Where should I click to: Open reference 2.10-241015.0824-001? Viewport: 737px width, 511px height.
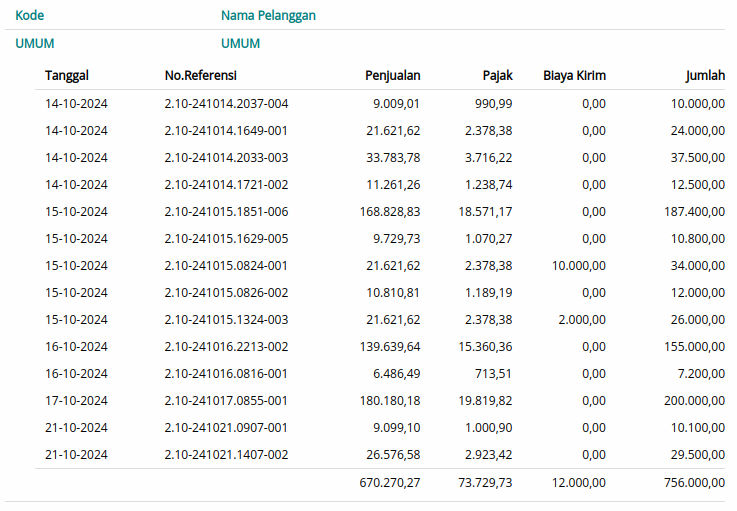[226, 265]
